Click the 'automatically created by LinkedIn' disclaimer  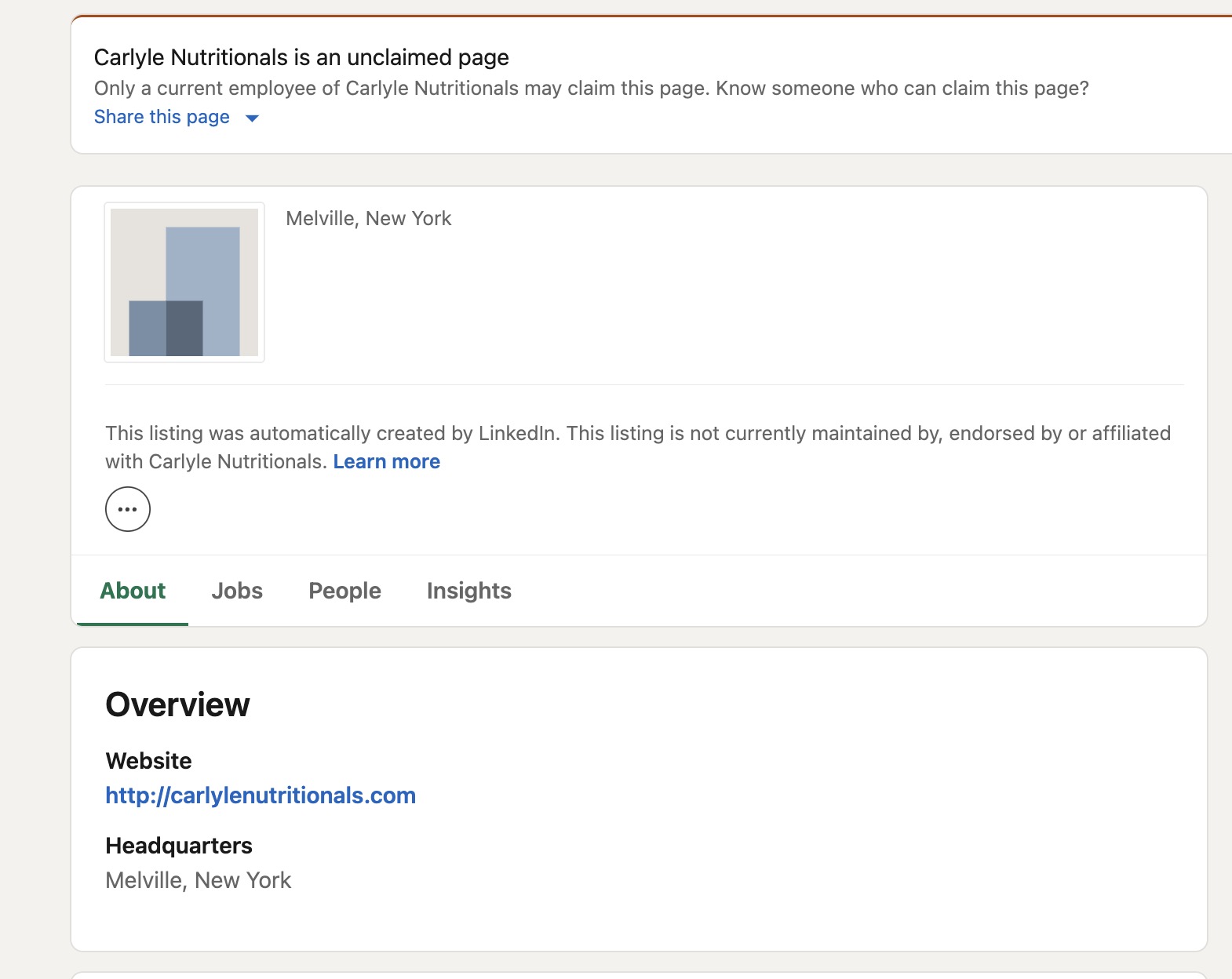638,447
